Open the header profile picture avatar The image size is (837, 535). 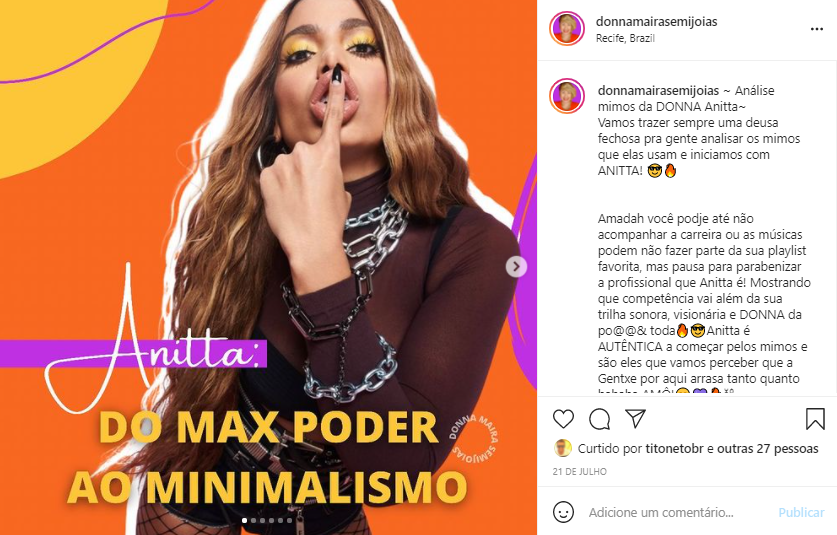[567, 29]
